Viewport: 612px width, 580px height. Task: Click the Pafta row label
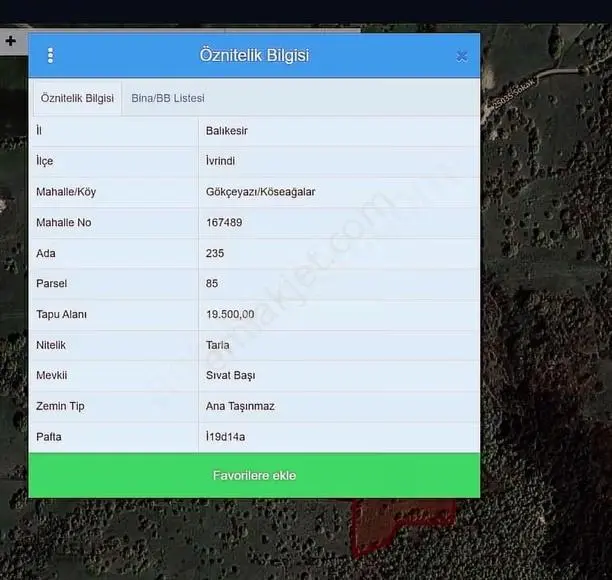tap(49, 436)
